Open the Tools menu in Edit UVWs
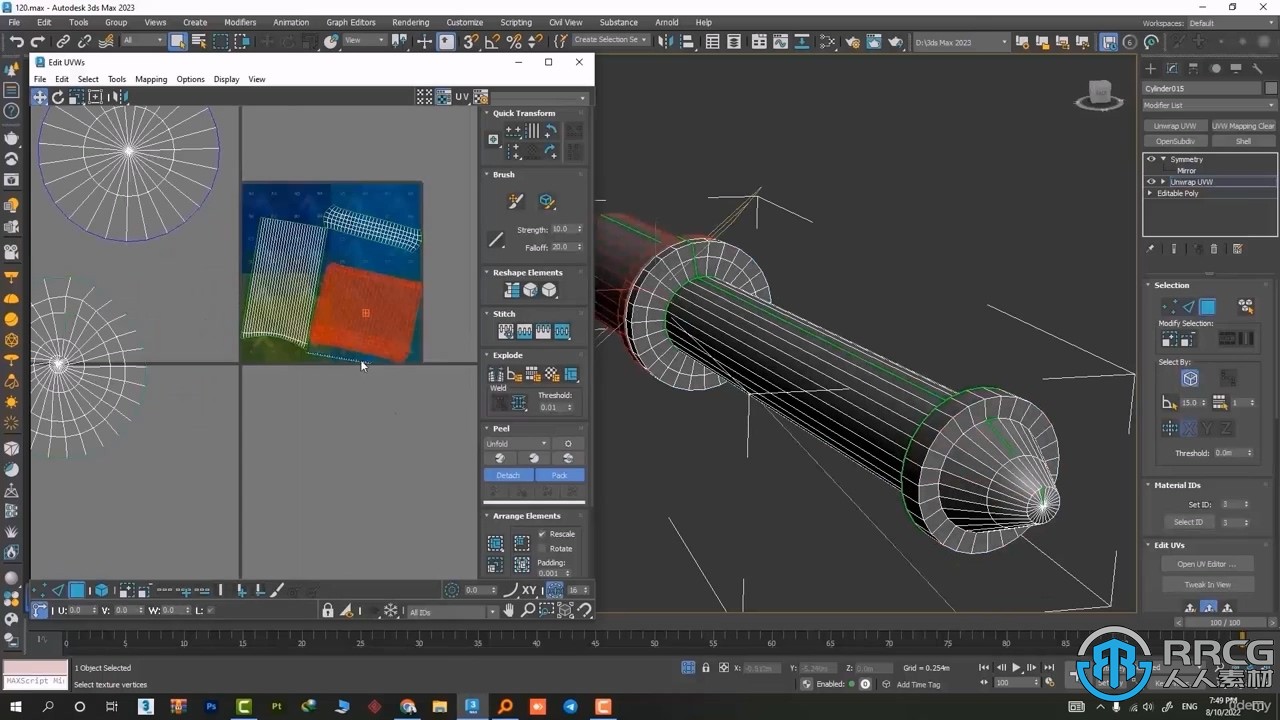This screenshot has width=1280, height=720. pos(117,79)
